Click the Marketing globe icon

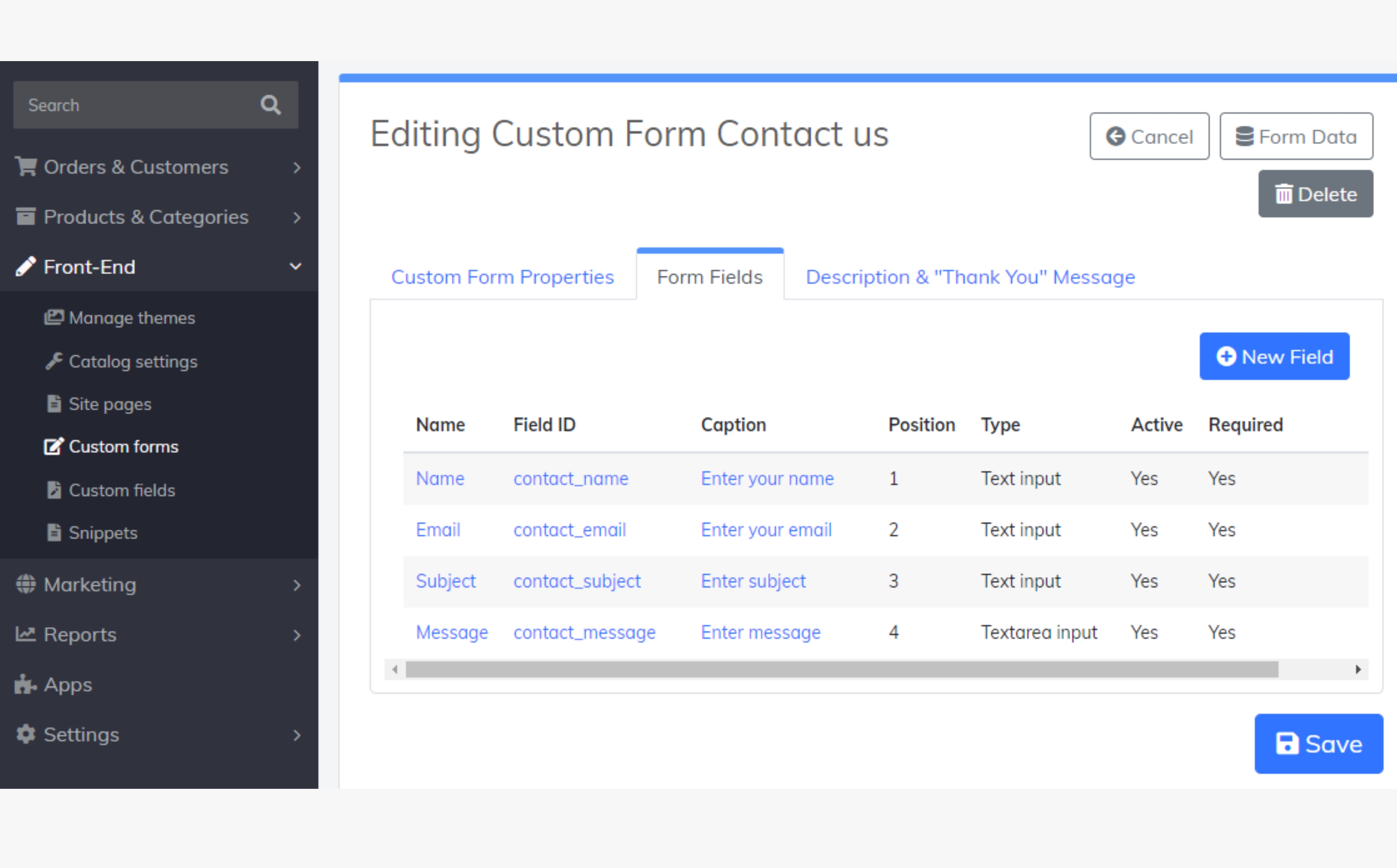coord(25,584)
